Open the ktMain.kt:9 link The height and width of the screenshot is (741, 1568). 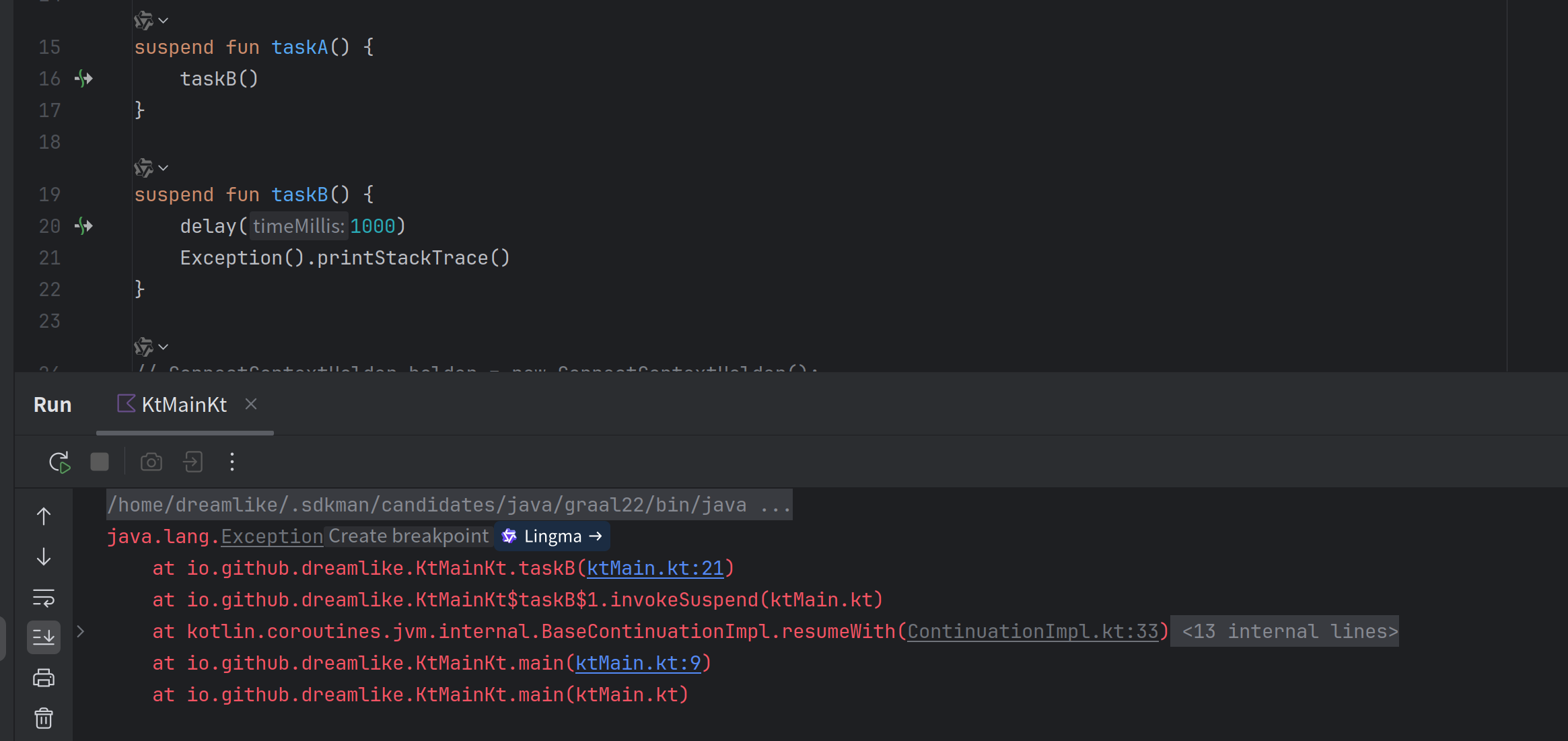coord(638,663)
